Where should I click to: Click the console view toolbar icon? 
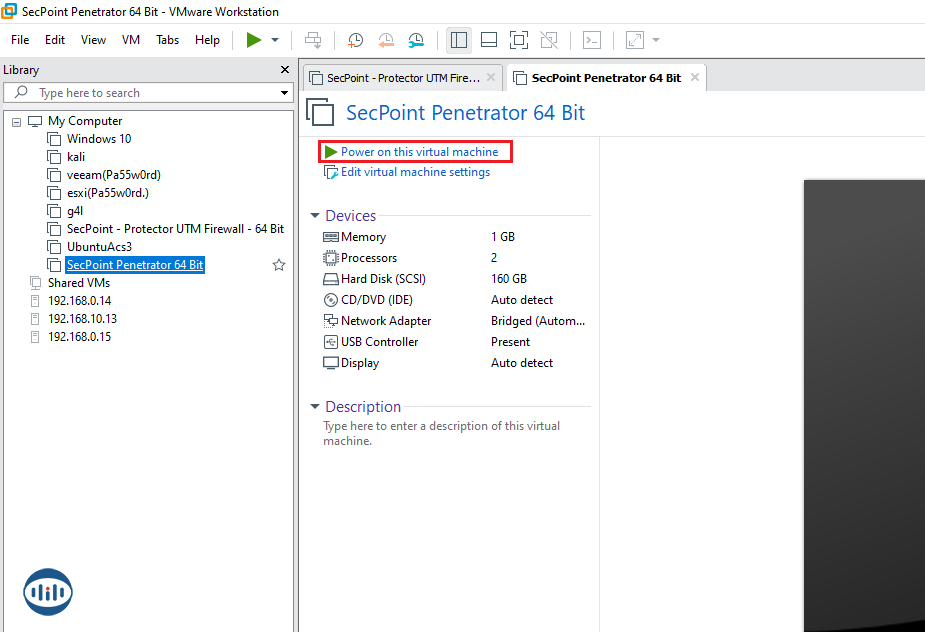(592, 40)
